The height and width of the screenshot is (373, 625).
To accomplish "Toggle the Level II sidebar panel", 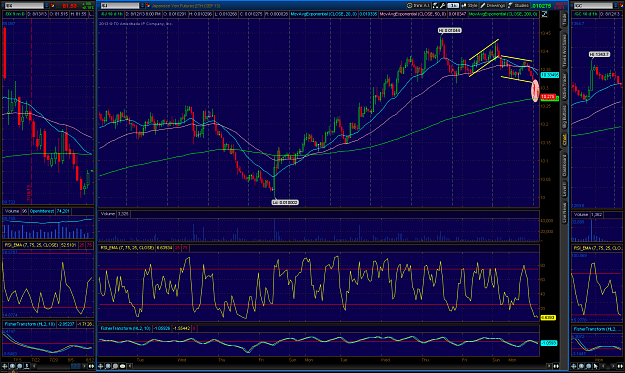I will coord(564,189).
